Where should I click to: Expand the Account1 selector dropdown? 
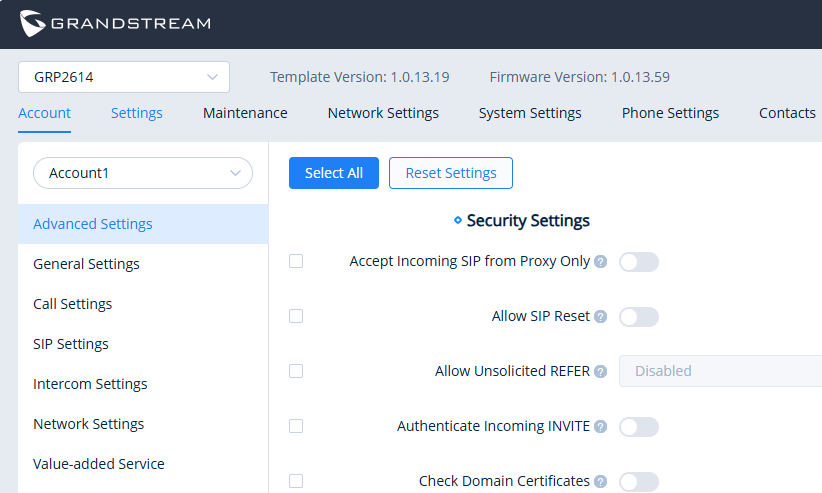(x=143, y=173)
